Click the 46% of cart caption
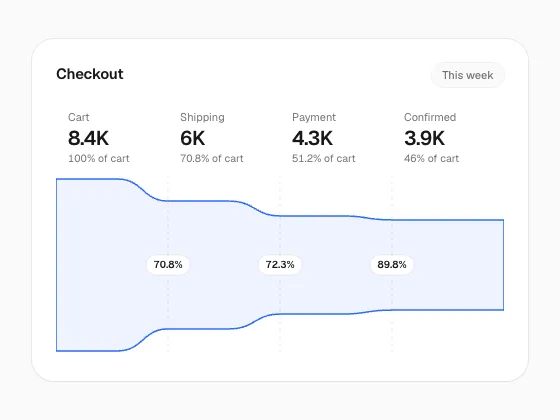The image size is (560, 420). [x=431, y=158]
